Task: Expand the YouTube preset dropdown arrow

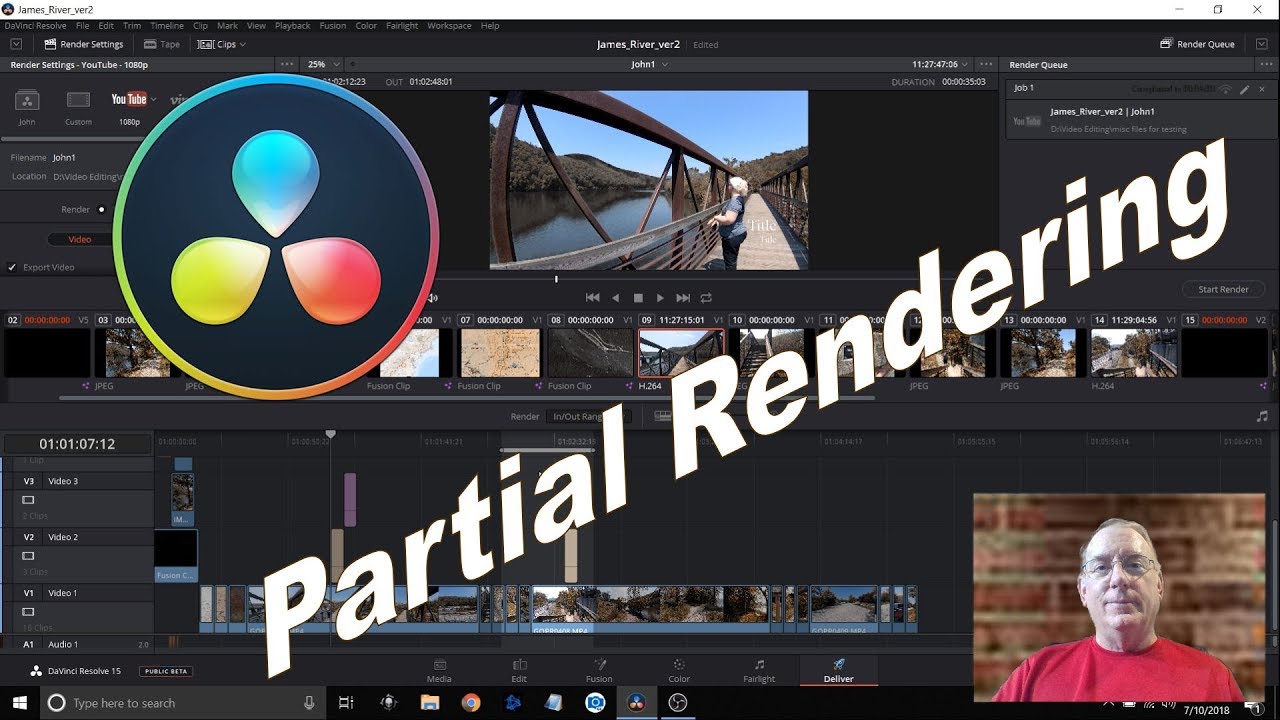Action: tap(153, 99)
